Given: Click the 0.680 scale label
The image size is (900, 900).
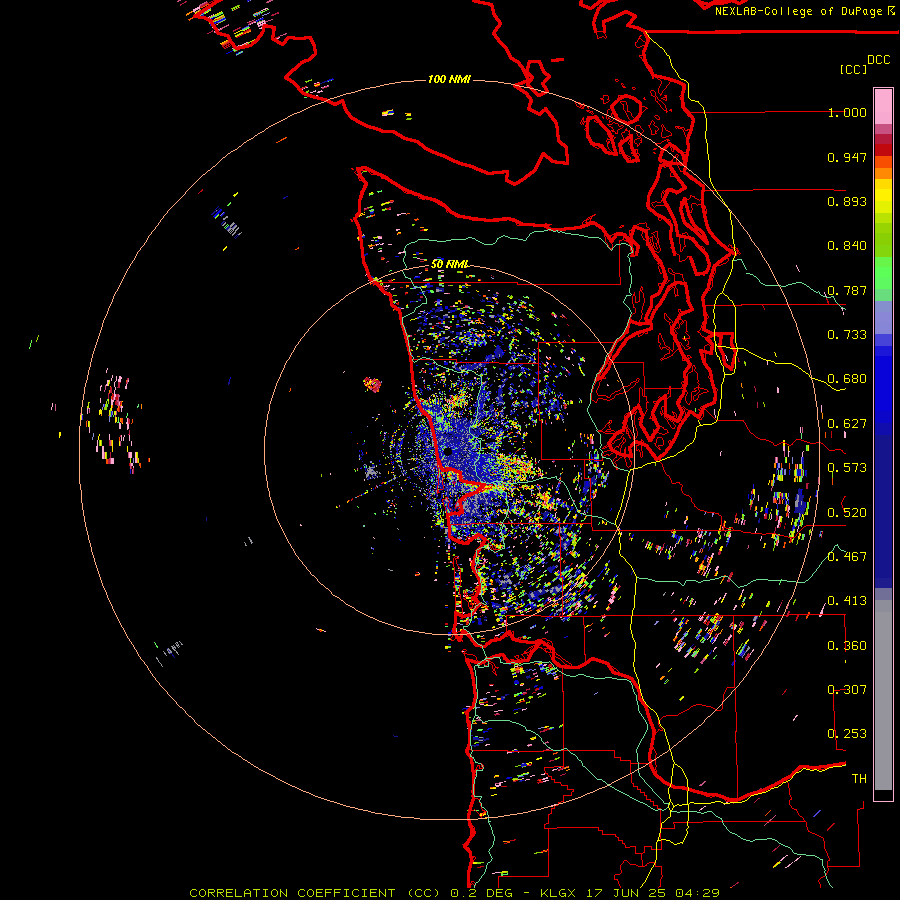Looking at the screenshot, I should point(847,379).
